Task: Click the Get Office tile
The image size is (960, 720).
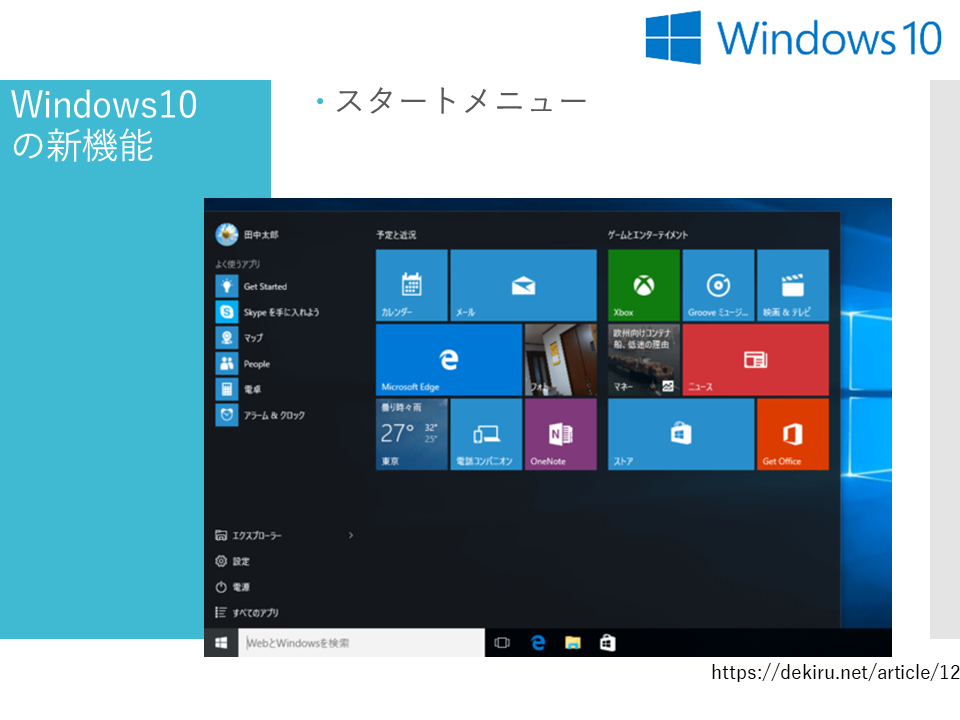Action: (x=793, y=434)
